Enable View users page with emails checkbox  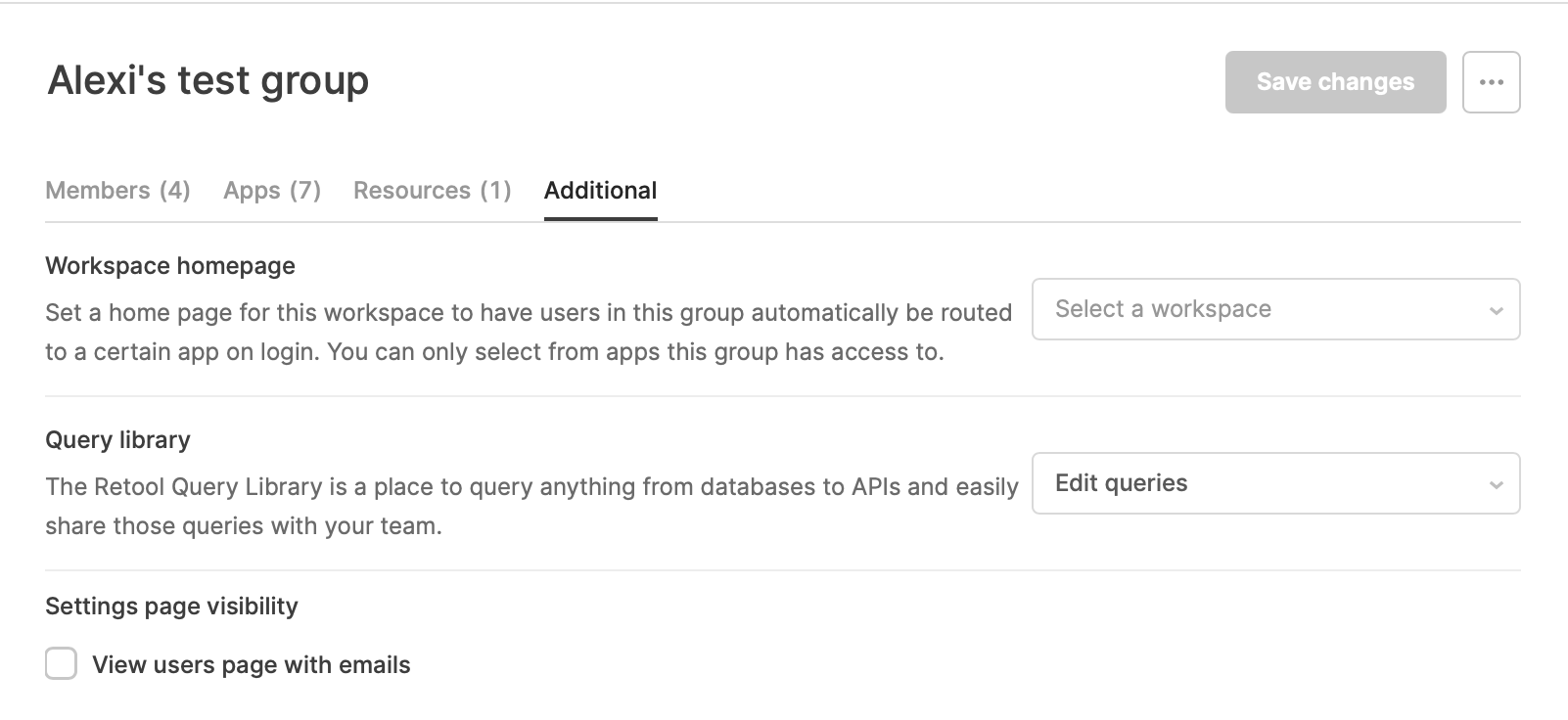tap(61, 663)
